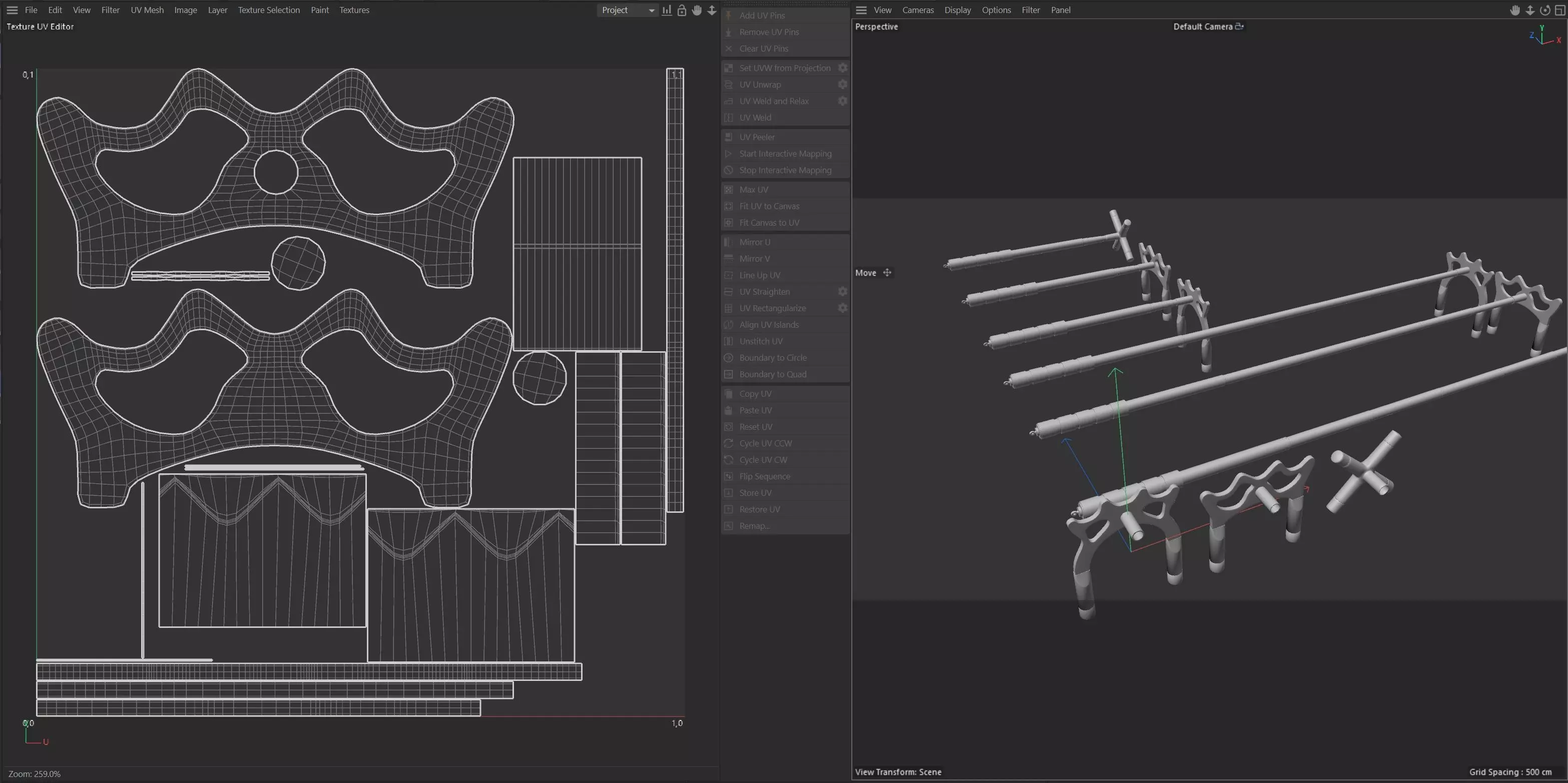This screenshot has height=783, width=1568.
Task: Open settings gear for UV Straighten
Action: tap(842, 291)
